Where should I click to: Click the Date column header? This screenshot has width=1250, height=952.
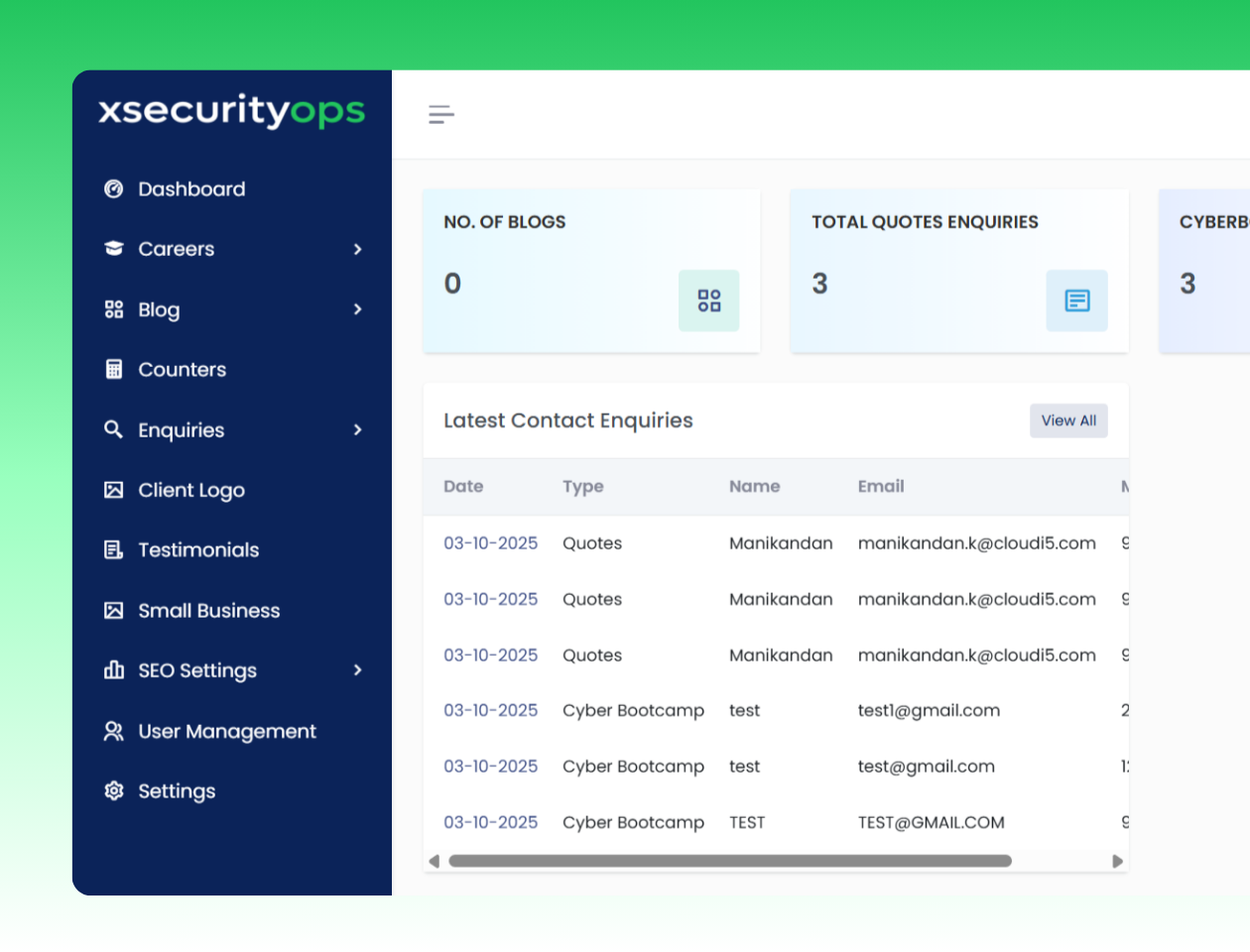click(463, 486)
